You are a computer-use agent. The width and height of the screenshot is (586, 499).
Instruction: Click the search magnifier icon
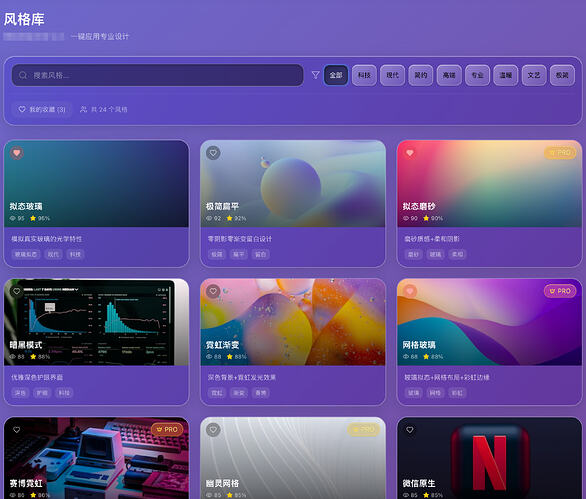click(23, 75)
